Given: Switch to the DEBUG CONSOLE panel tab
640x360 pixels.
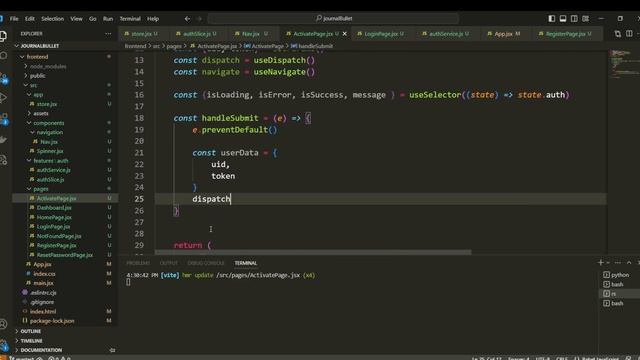Looking at the screenshot, I should click(206, 263).
